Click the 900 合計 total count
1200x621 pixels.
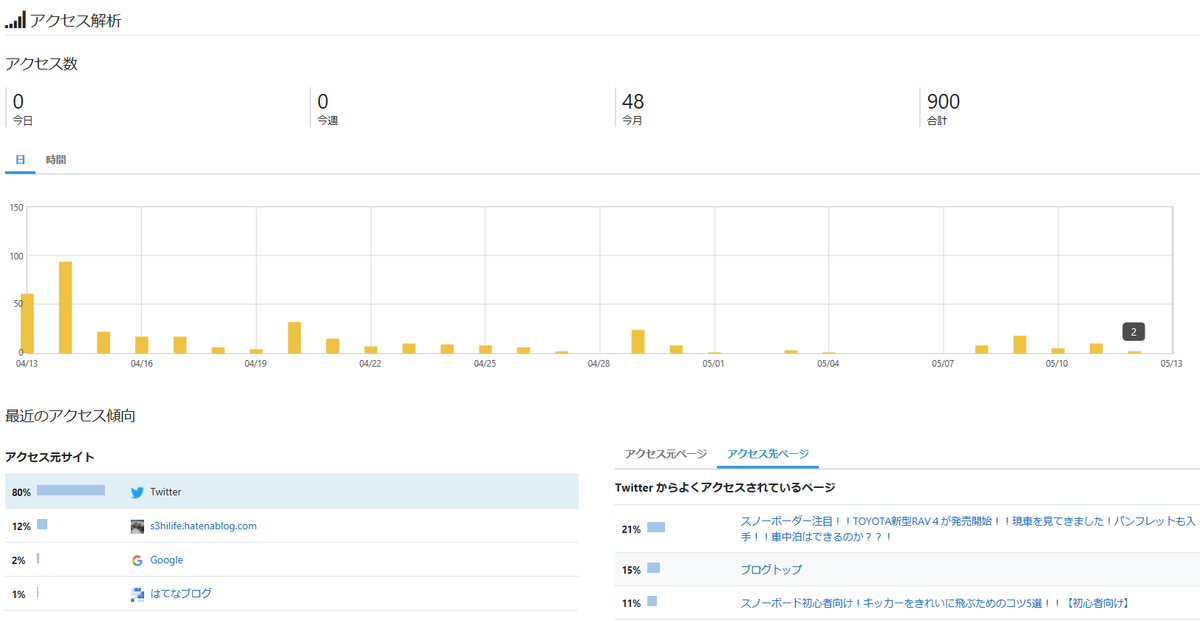[943, 101]
